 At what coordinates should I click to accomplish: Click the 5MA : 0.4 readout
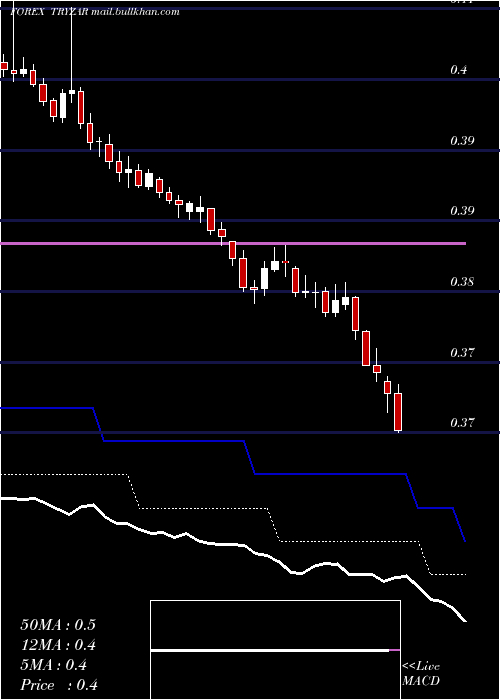click(54, 665)
